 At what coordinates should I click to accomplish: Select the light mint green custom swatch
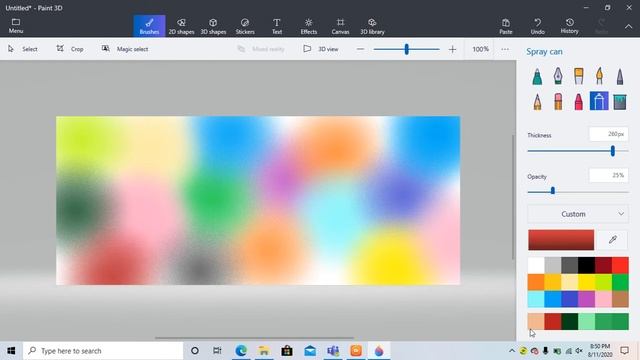point(587,321)
